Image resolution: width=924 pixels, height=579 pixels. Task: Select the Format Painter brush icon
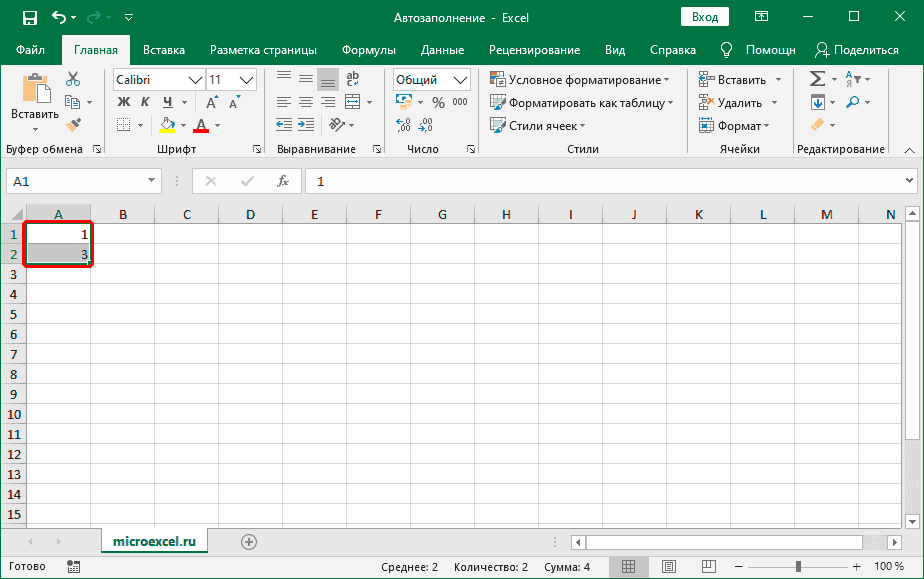click(x=73, y=125)
